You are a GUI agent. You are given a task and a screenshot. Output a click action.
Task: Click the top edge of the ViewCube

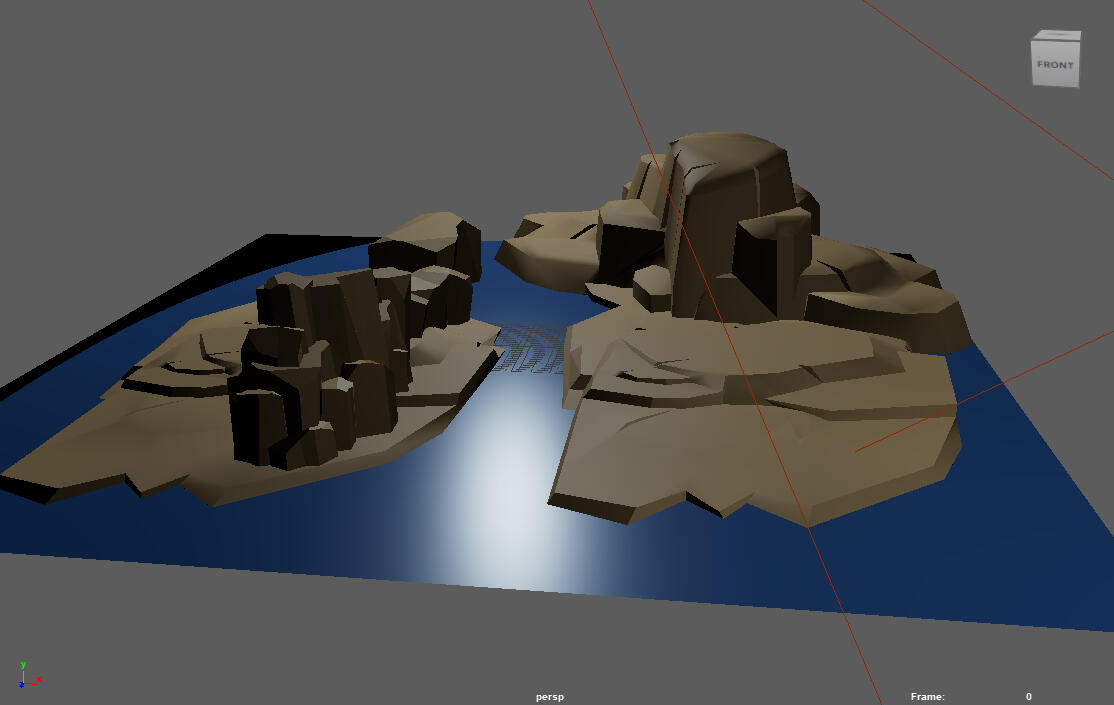(x=1057, y=39)
